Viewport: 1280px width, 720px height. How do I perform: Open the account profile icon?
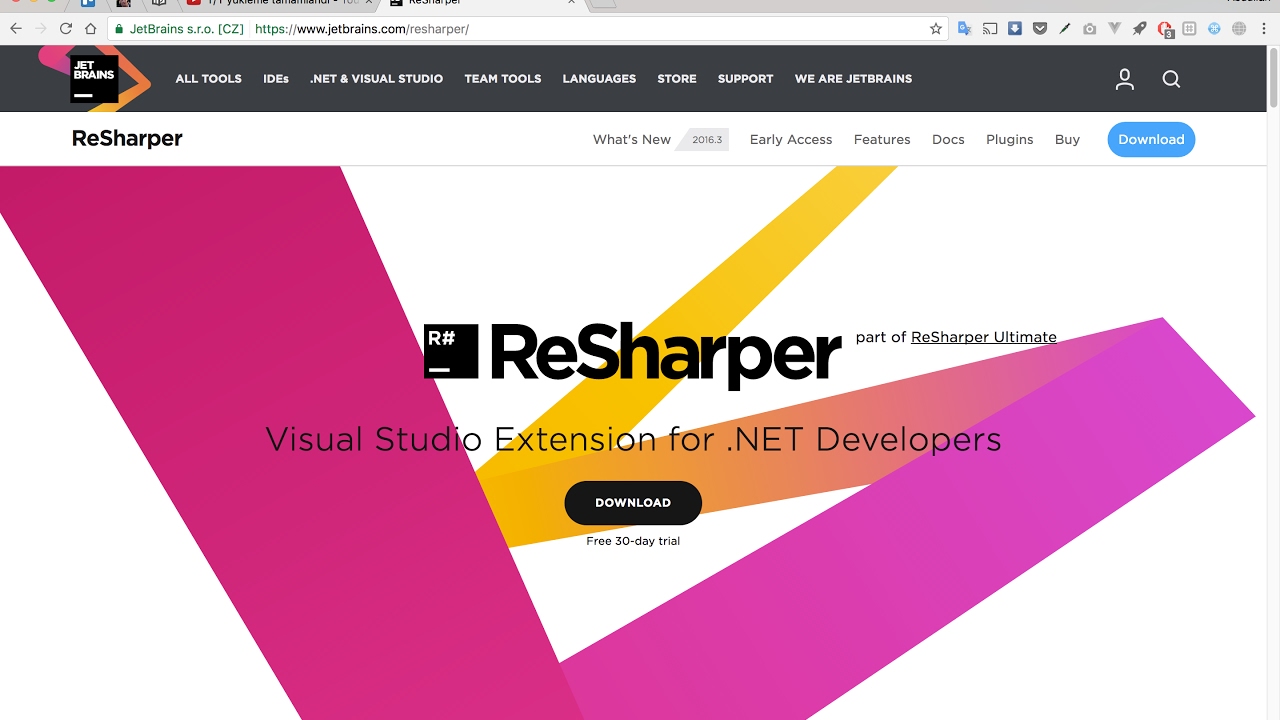1125,79
